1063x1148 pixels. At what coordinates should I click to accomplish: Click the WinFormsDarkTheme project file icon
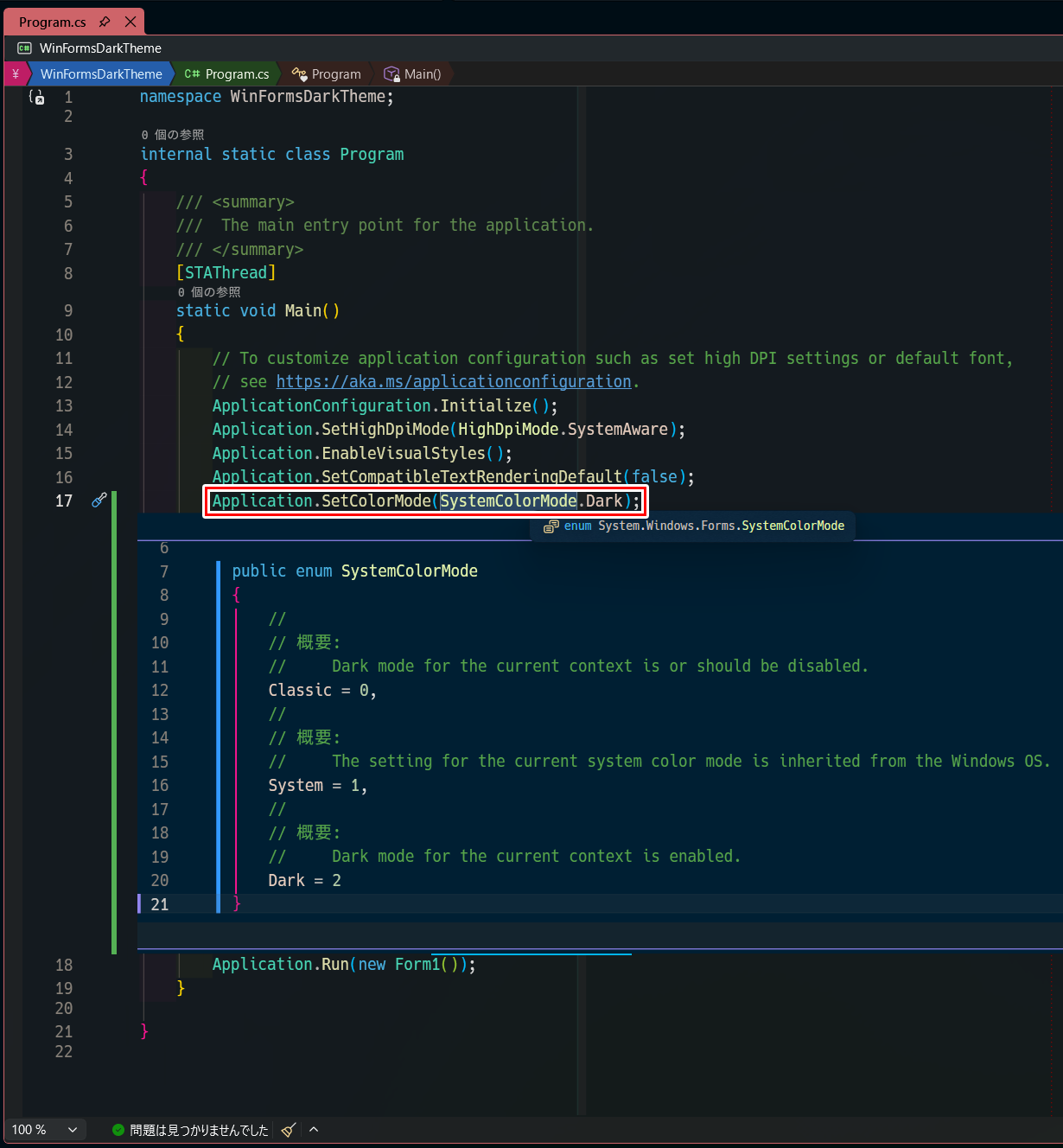click(25, 48)
